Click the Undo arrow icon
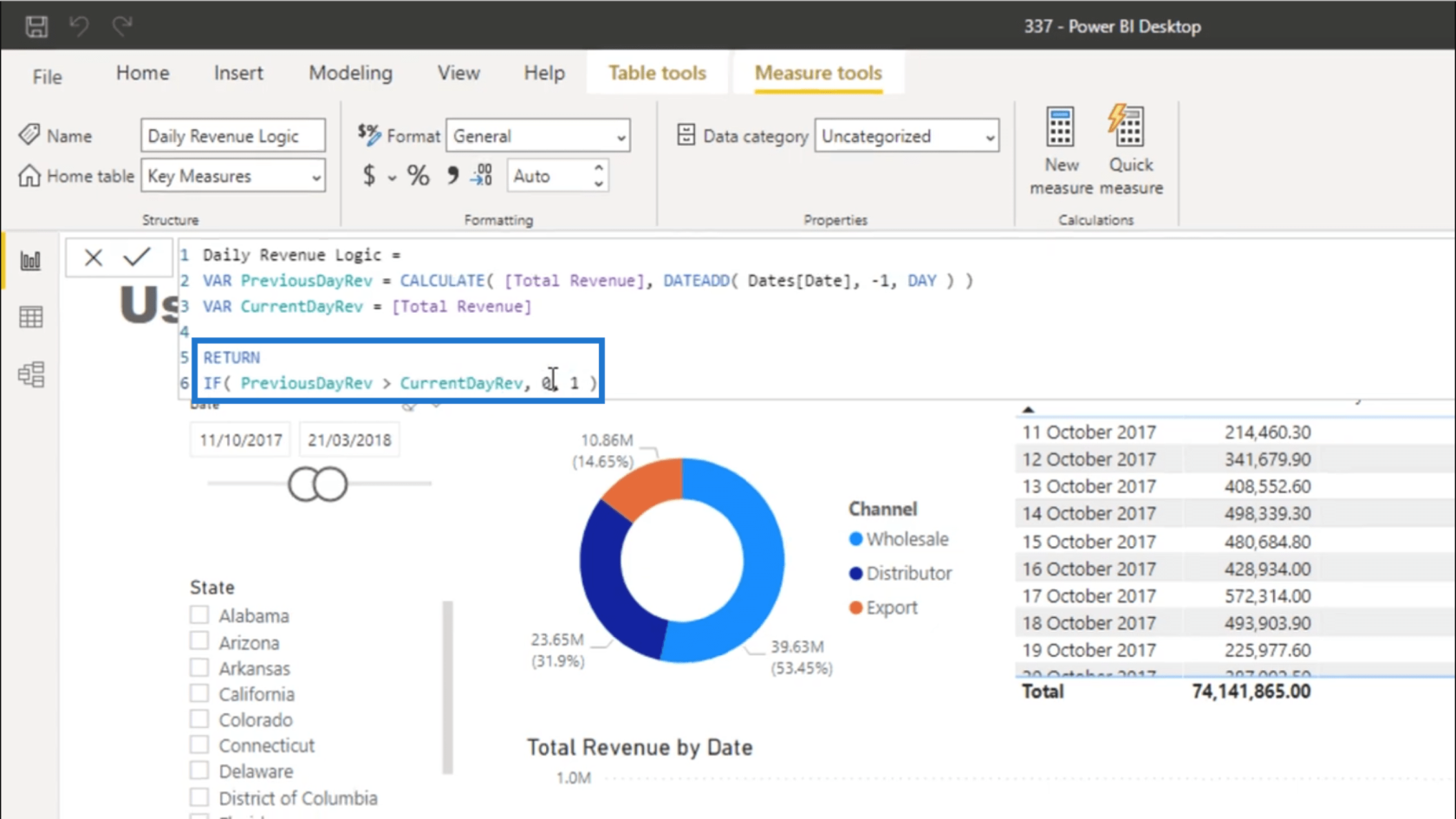This screenshot has width=1456, height=819. (79, 26)
